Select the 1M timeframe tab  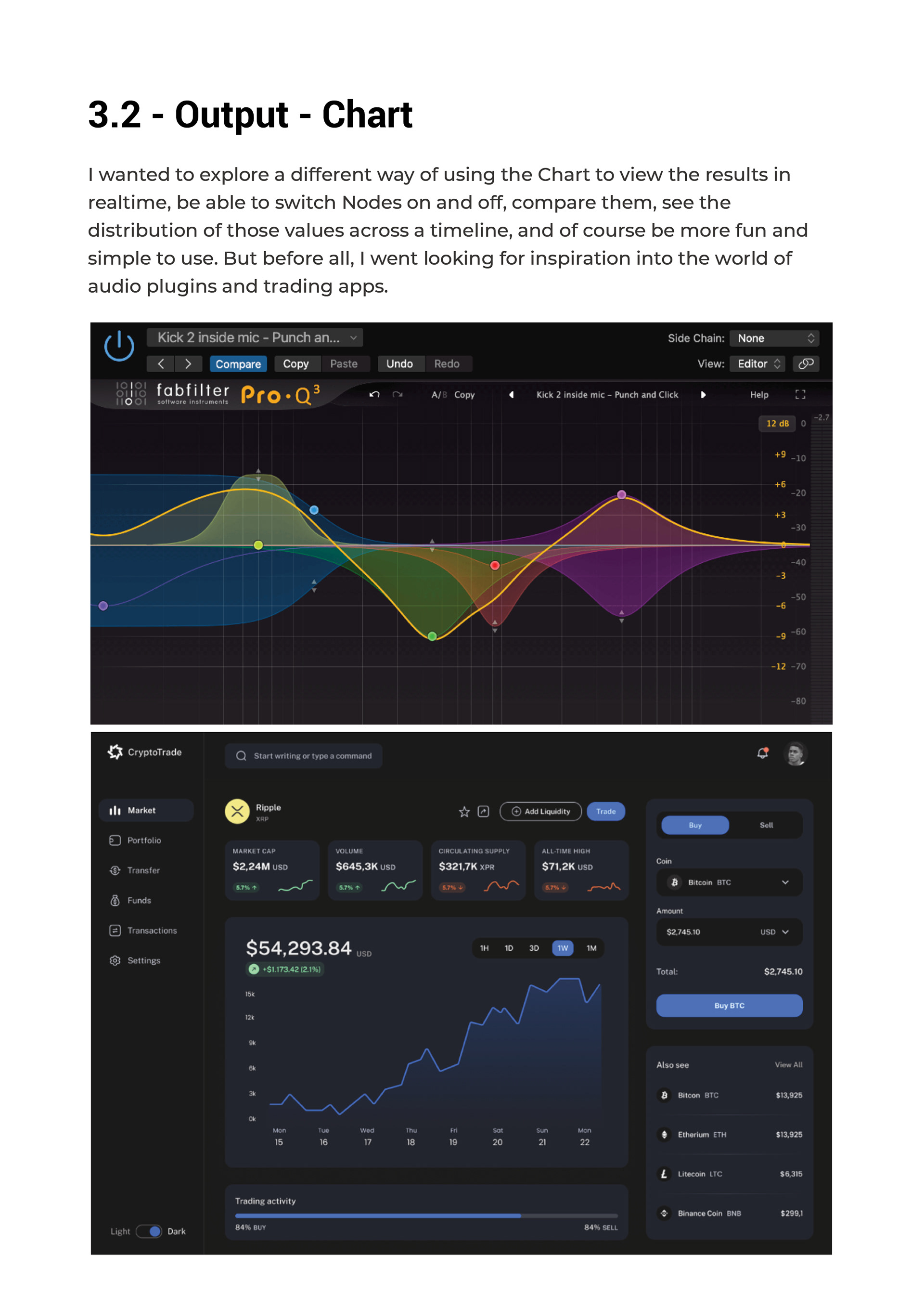(x=591, y=948)
